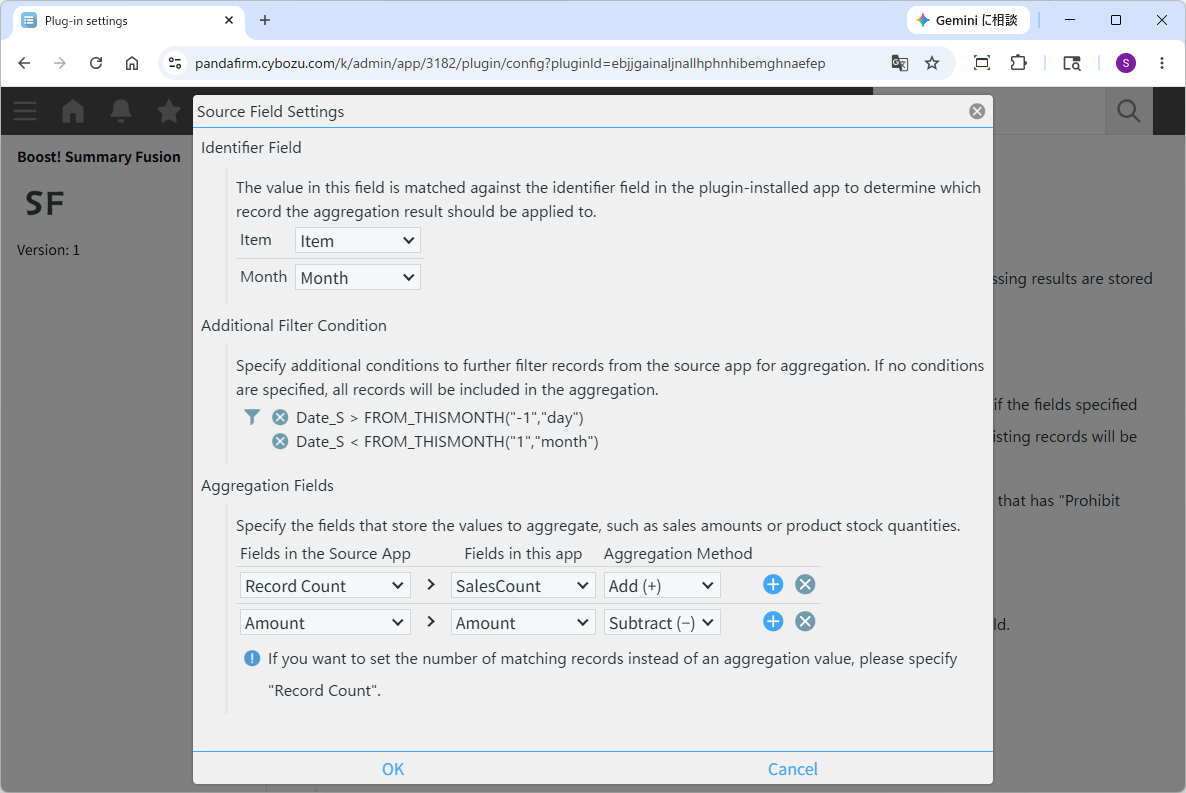Screen dimensions: 1186x793
Task: Delete the Record Count aggregation row
Action: [x=805, y=584]
